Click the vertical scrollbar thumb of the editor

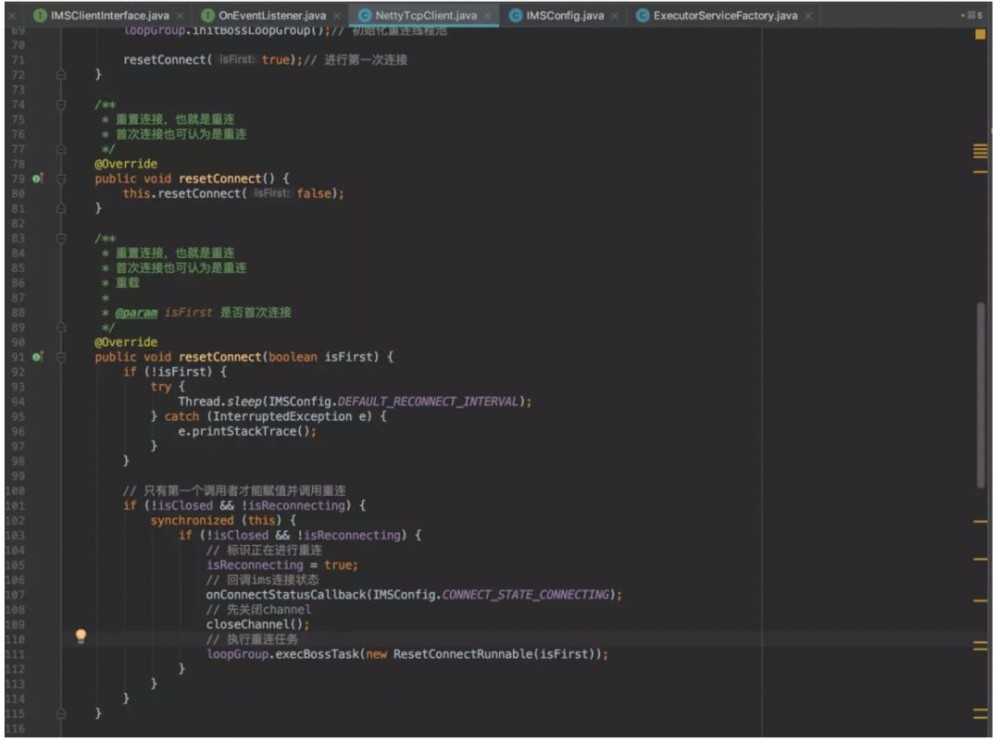click(982, 396)
